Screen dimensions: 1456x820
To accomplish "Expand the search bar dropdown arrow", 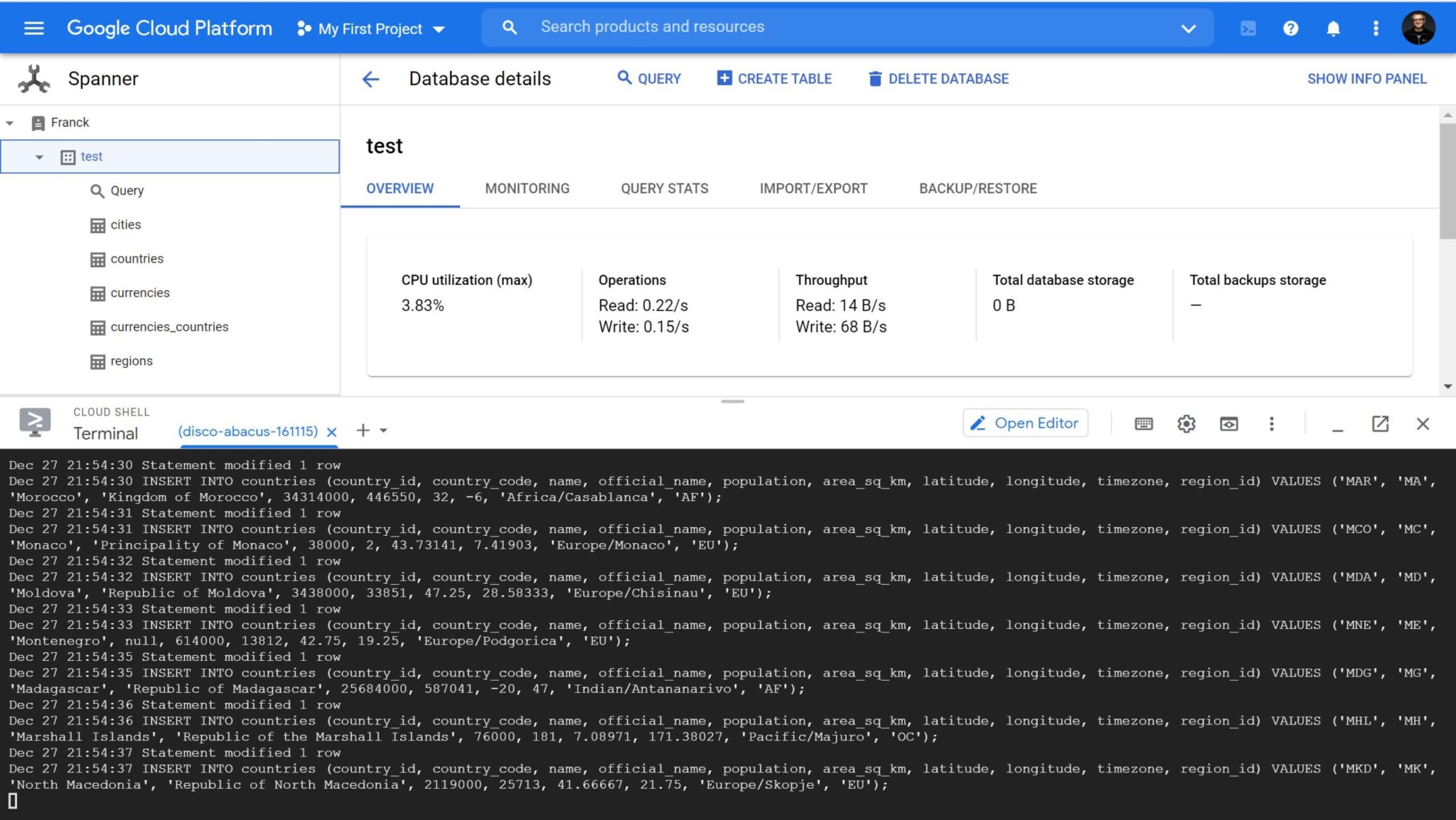I will point(1188,28).
